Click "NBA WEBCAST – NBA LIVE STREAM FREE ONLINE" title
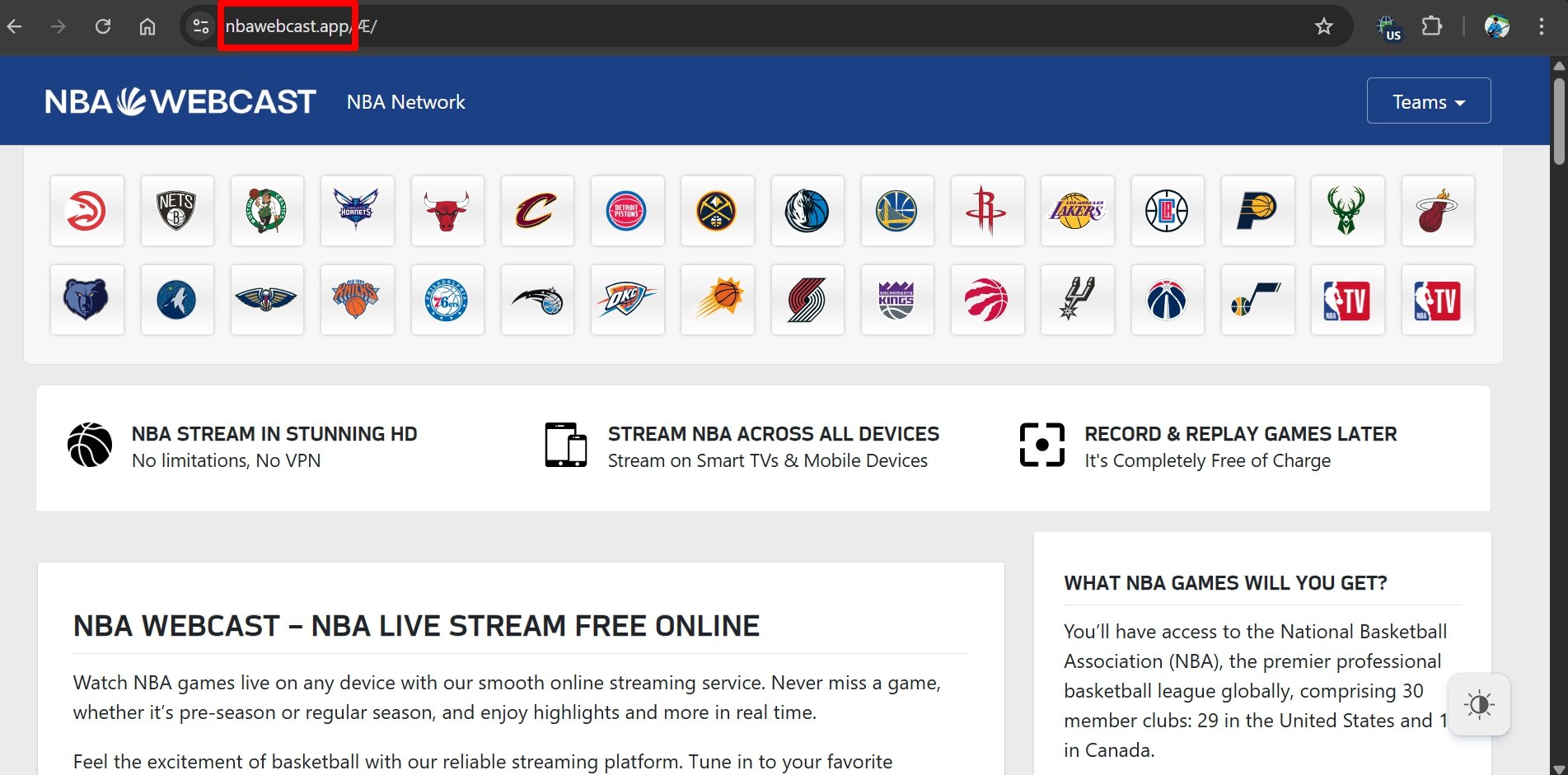The image size is (1568, 775). point(416,626)
